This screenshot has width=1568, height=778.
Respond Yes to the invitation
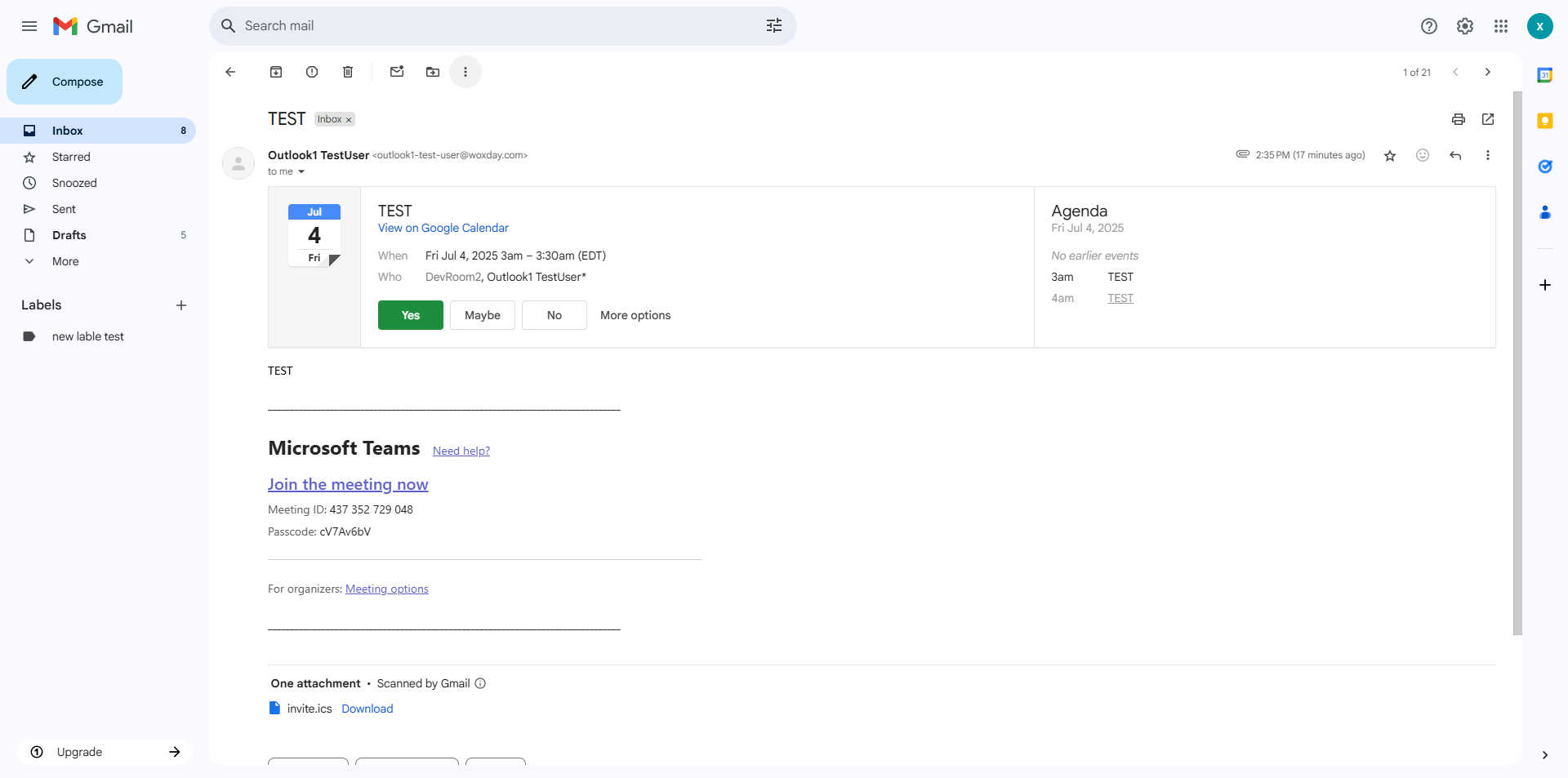411,315
